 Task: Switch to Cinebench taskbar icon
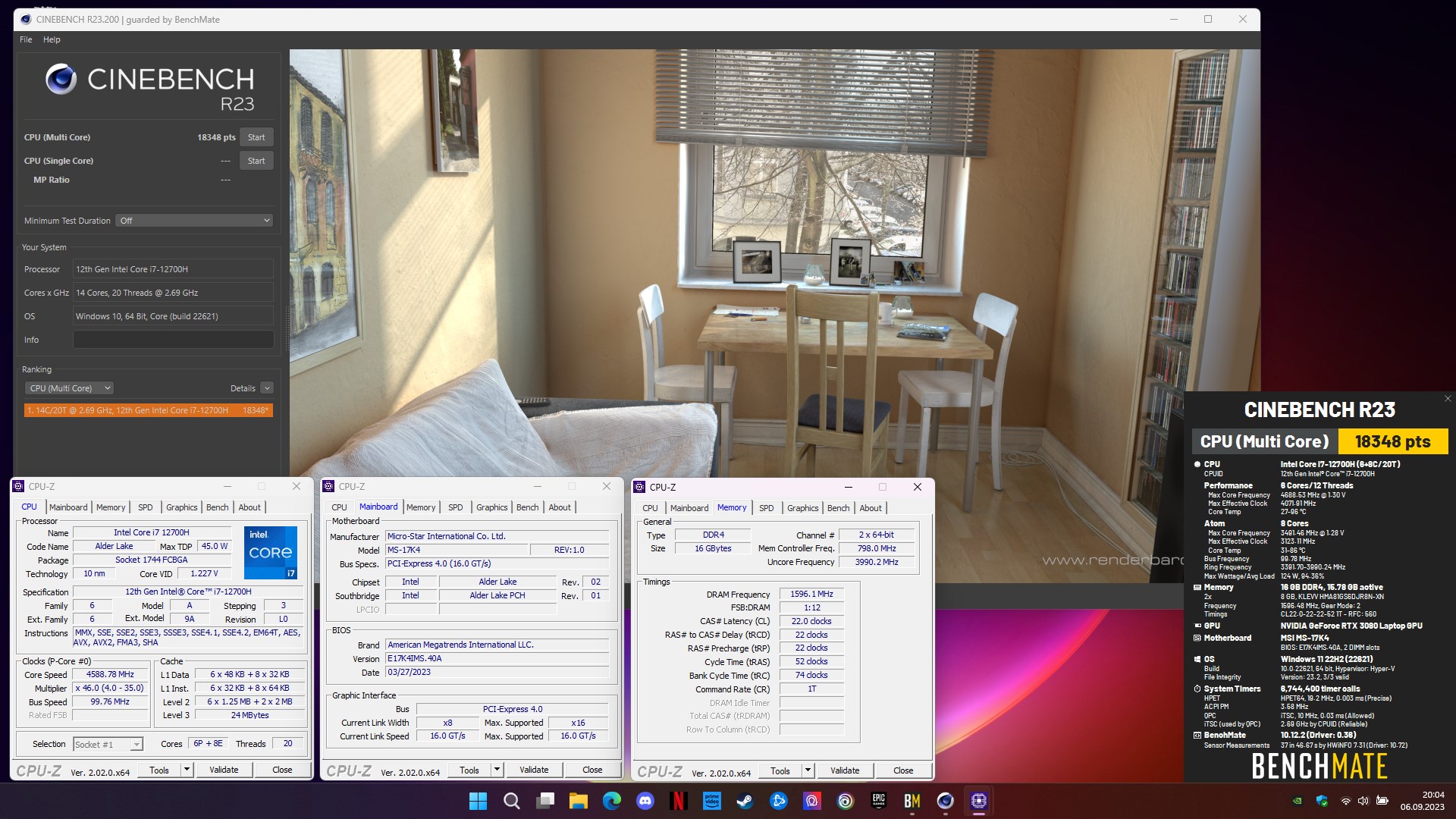coord(946,801)
